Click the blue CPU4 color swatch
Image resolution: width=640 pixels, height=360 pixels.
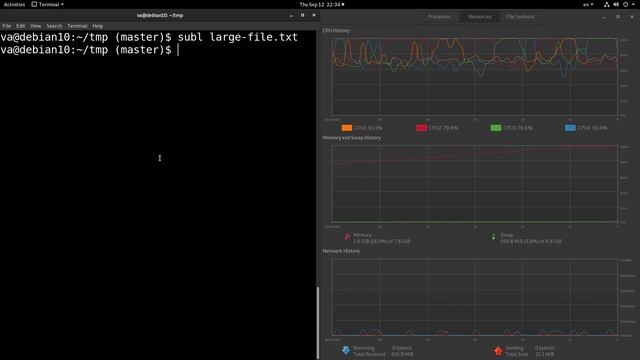570,128
